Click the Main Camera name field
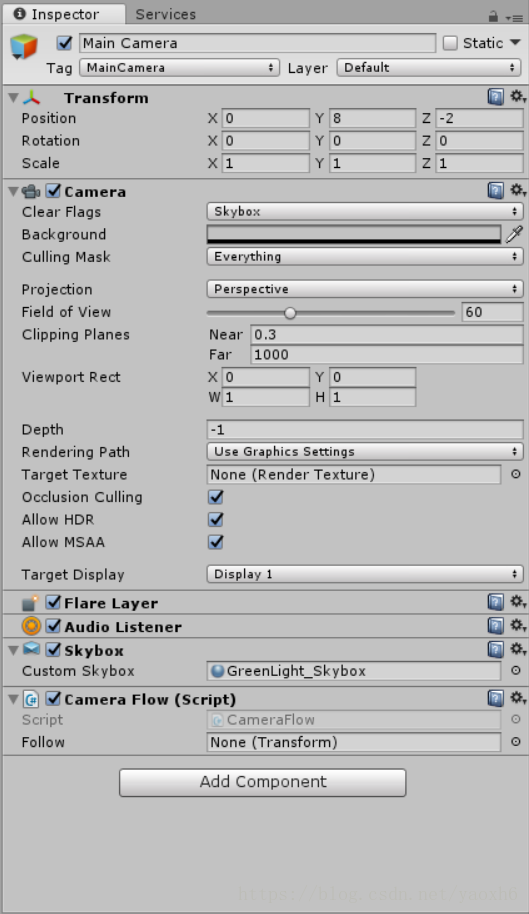Image resolution: width=529 pixels, height=914 pixels. (x=258, y=43)
